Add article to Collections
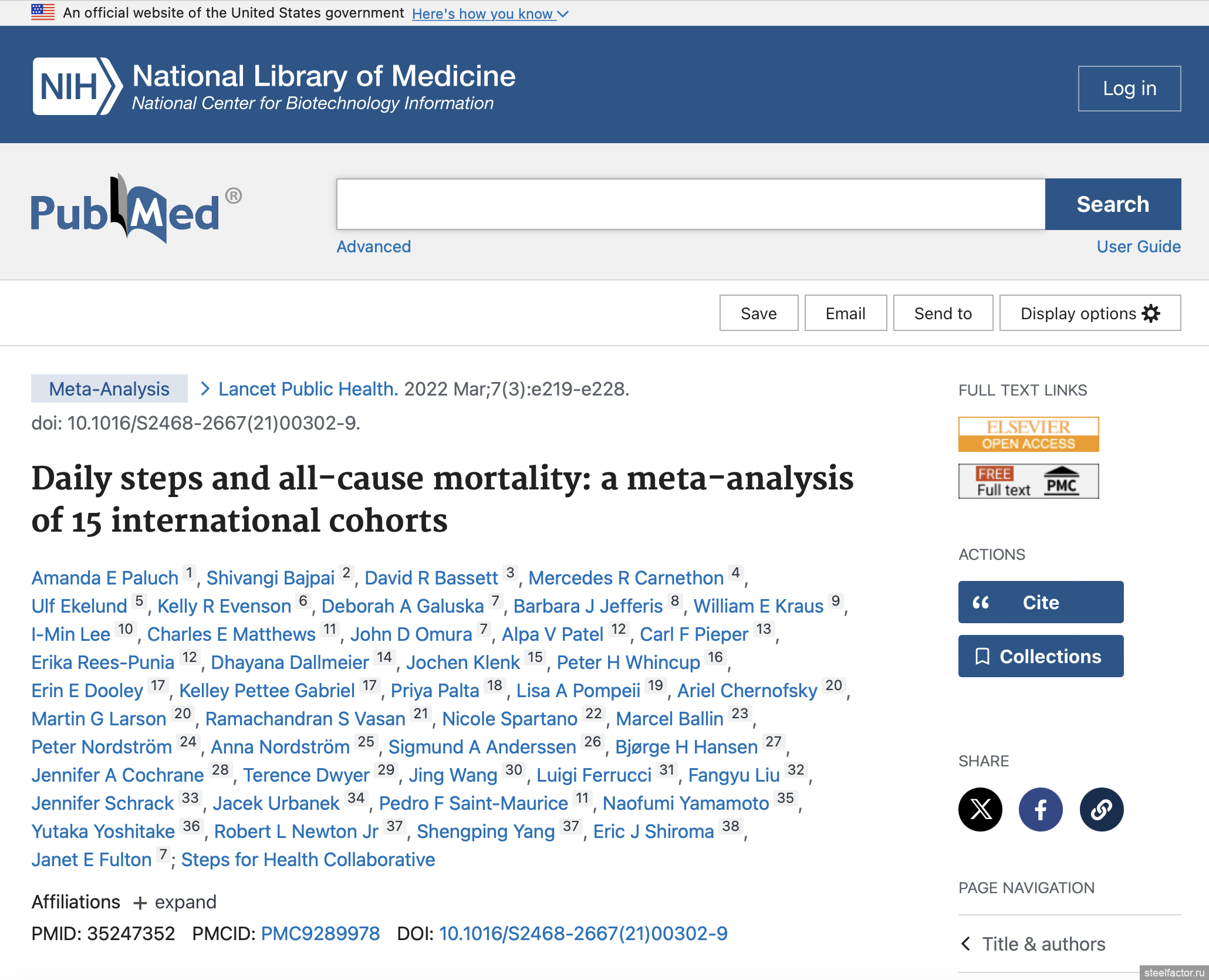1209x980 pixels. click(x=1041, y=656)
